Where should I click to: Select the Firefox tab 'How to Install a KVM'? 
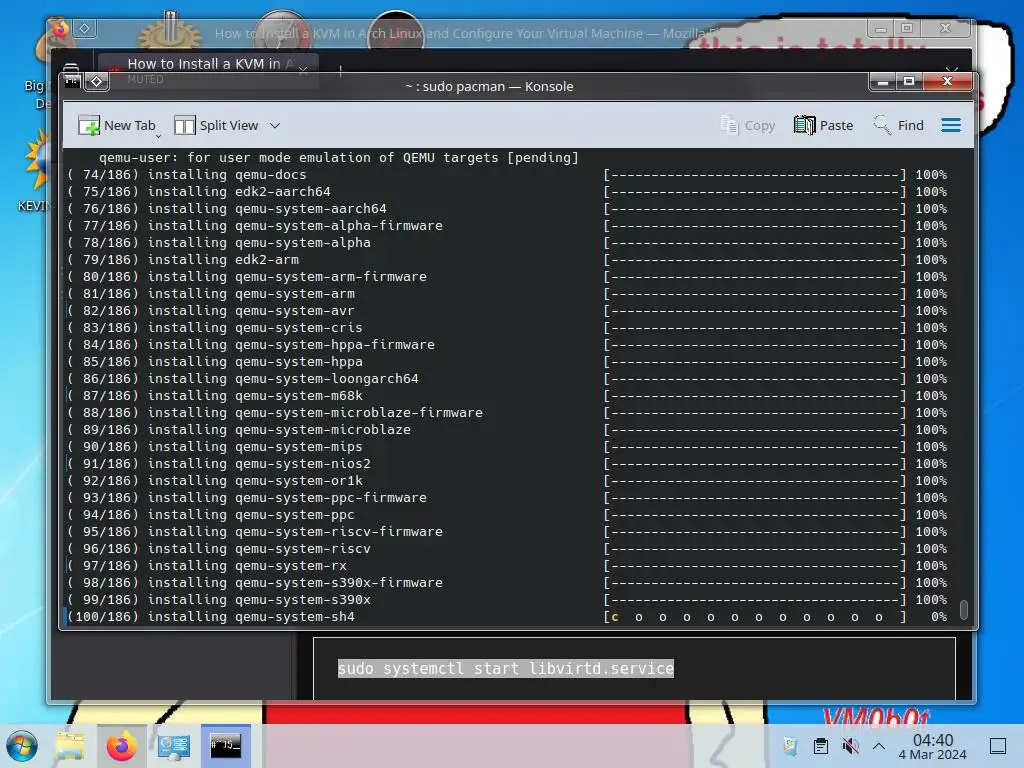coord(208,65)
